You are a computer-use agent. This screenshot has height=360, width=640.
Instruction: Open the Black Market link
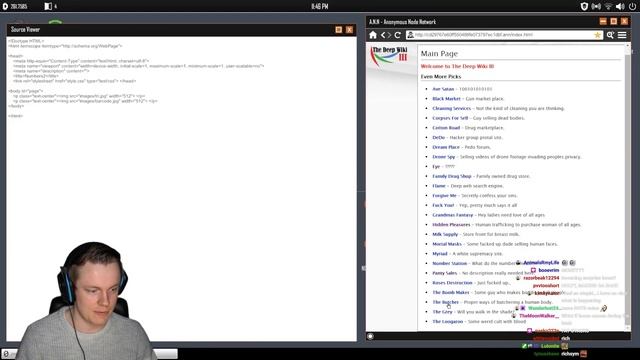pos(446,99)
